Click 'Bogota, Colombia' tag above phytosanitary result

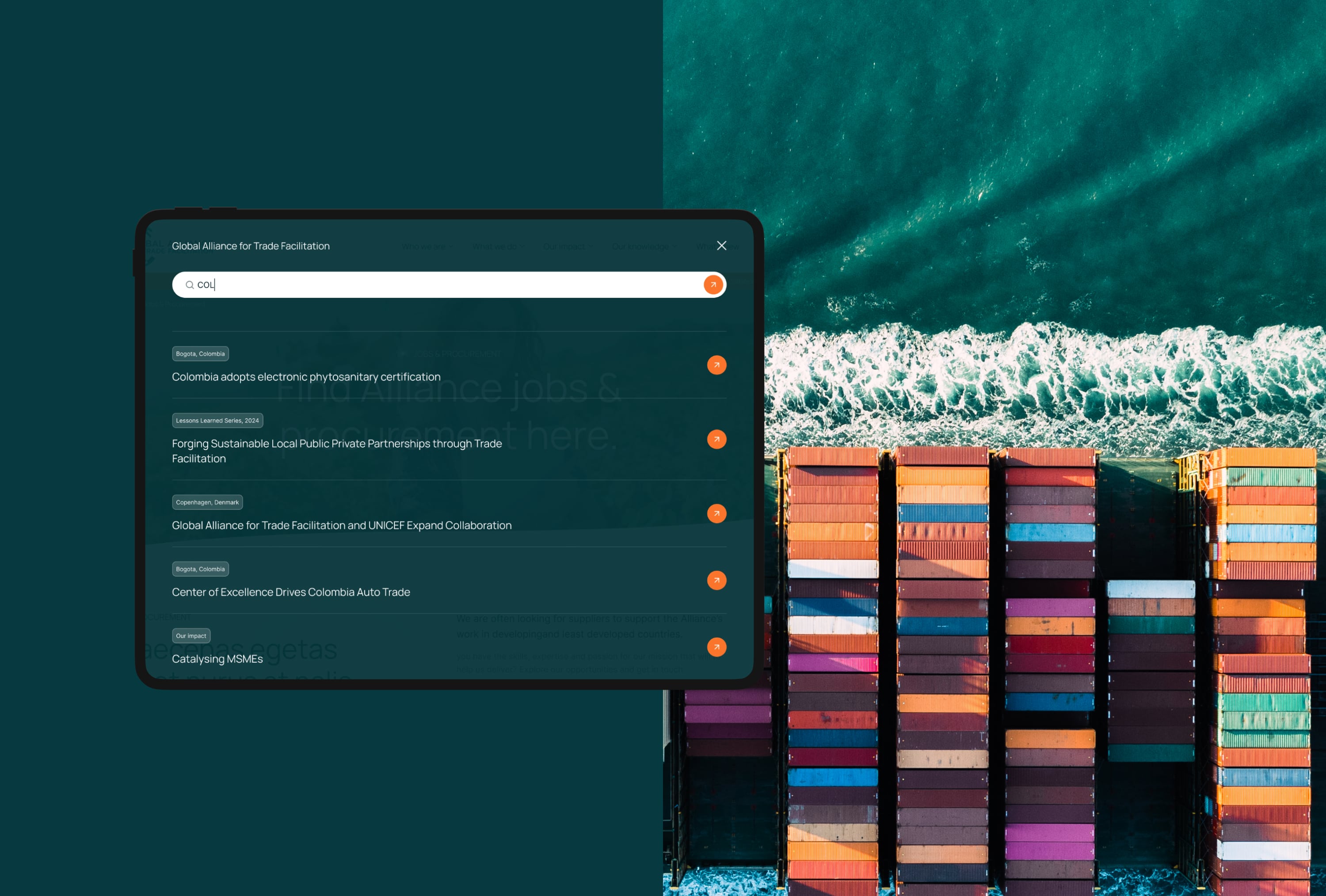200,353
